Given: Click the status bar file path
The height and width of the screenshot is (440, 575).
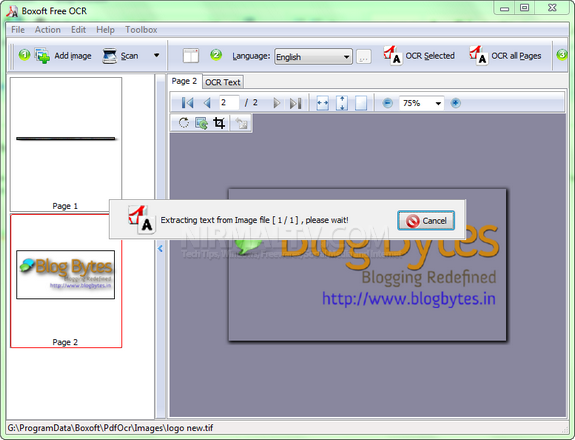Looking at the screenshot, I should 110,428.
